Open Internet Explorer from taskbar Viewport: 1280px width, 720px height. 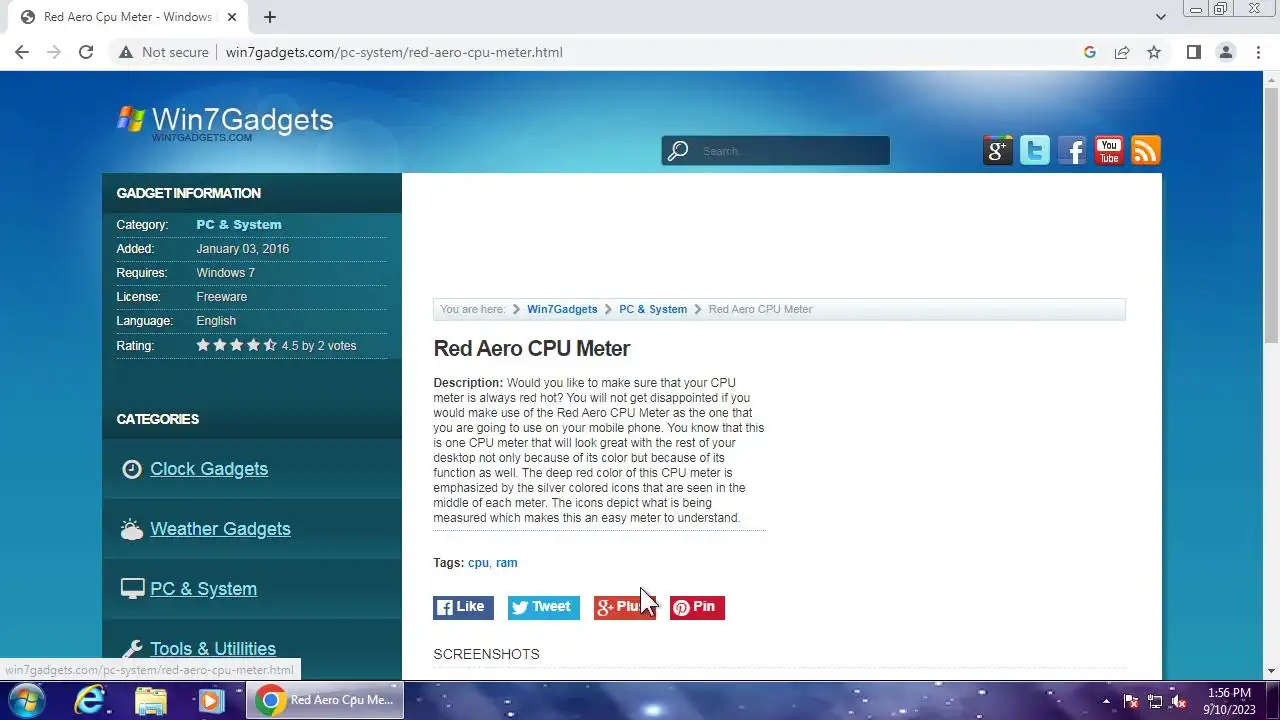point(89,700)
